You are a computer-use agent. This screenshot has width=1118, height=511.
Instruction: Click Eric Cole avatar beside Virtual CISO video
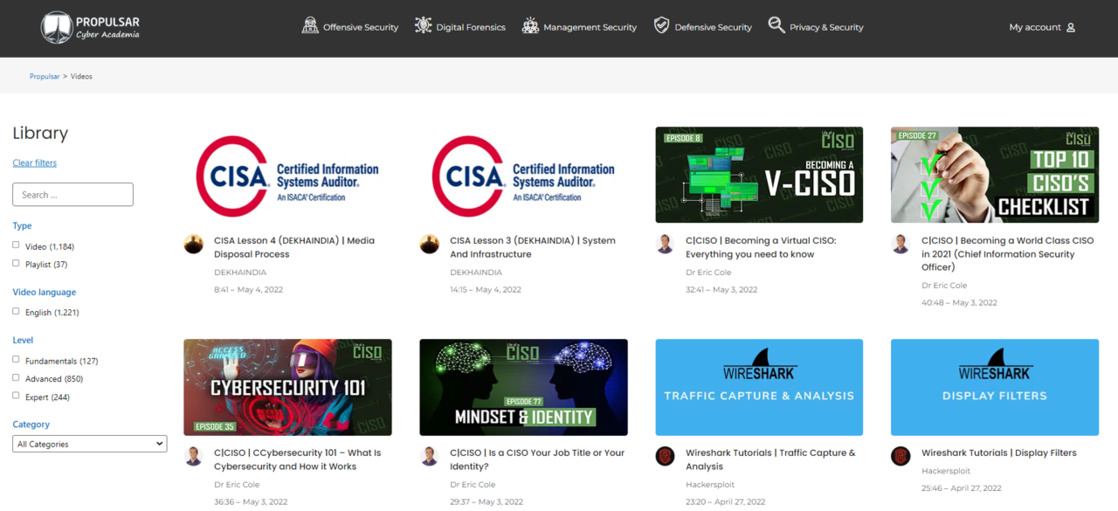665,244
